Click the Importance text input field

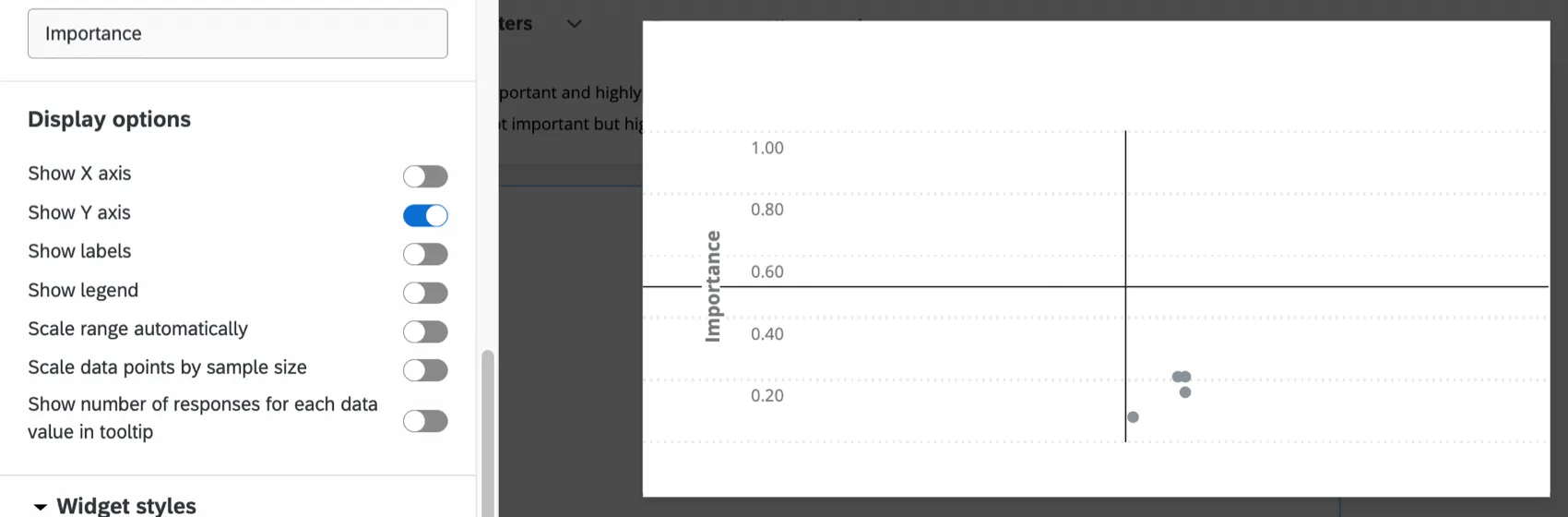pos(237,33)
